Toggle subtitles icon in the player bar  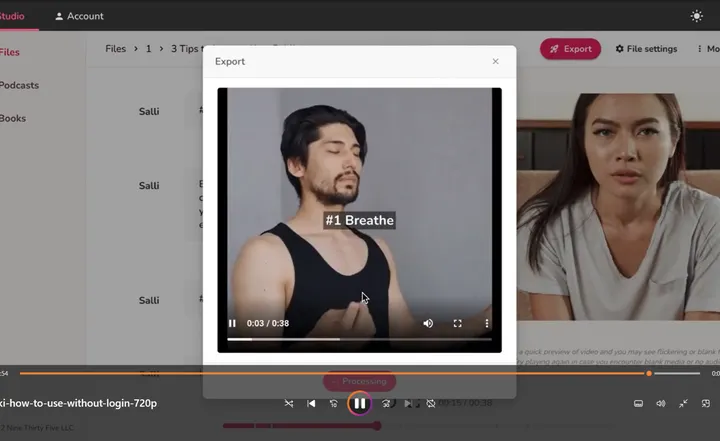pyautogui.click(x=638, y=403)
